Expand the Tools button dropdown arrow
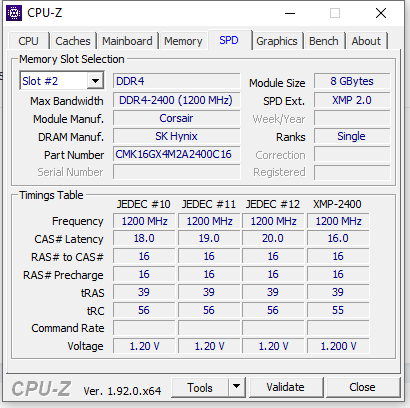 (237, 387)
